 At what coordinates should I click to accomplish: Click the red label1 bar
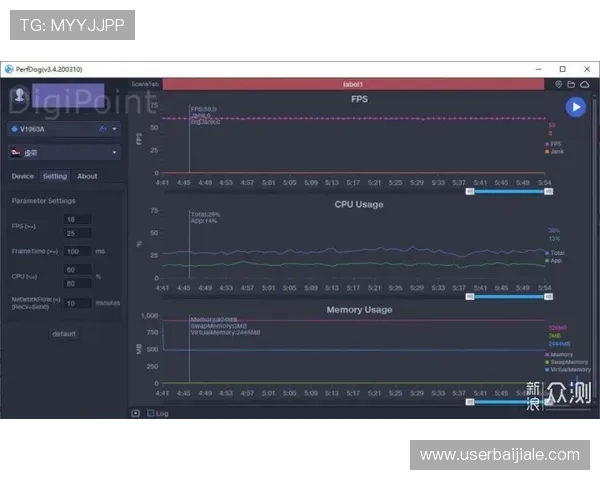pos(355,85)
